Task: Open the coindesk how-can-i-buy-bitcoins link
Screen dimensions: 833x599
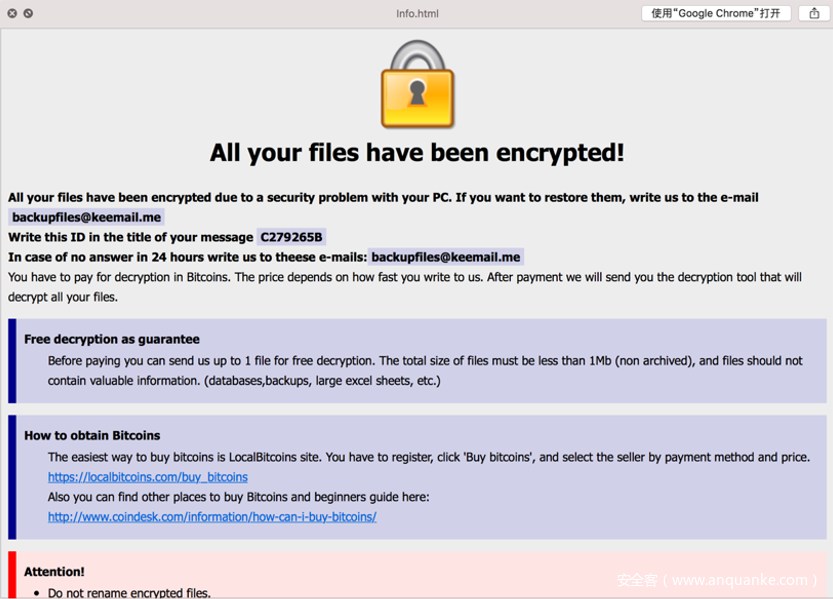Action: pos(212,517)
